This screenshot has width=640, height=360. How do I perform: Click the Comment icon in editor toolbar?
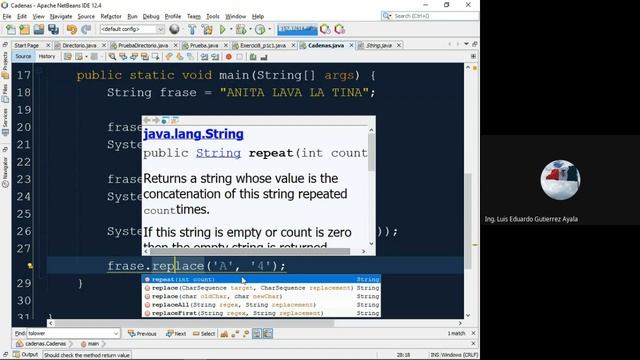tap(253, 57)
